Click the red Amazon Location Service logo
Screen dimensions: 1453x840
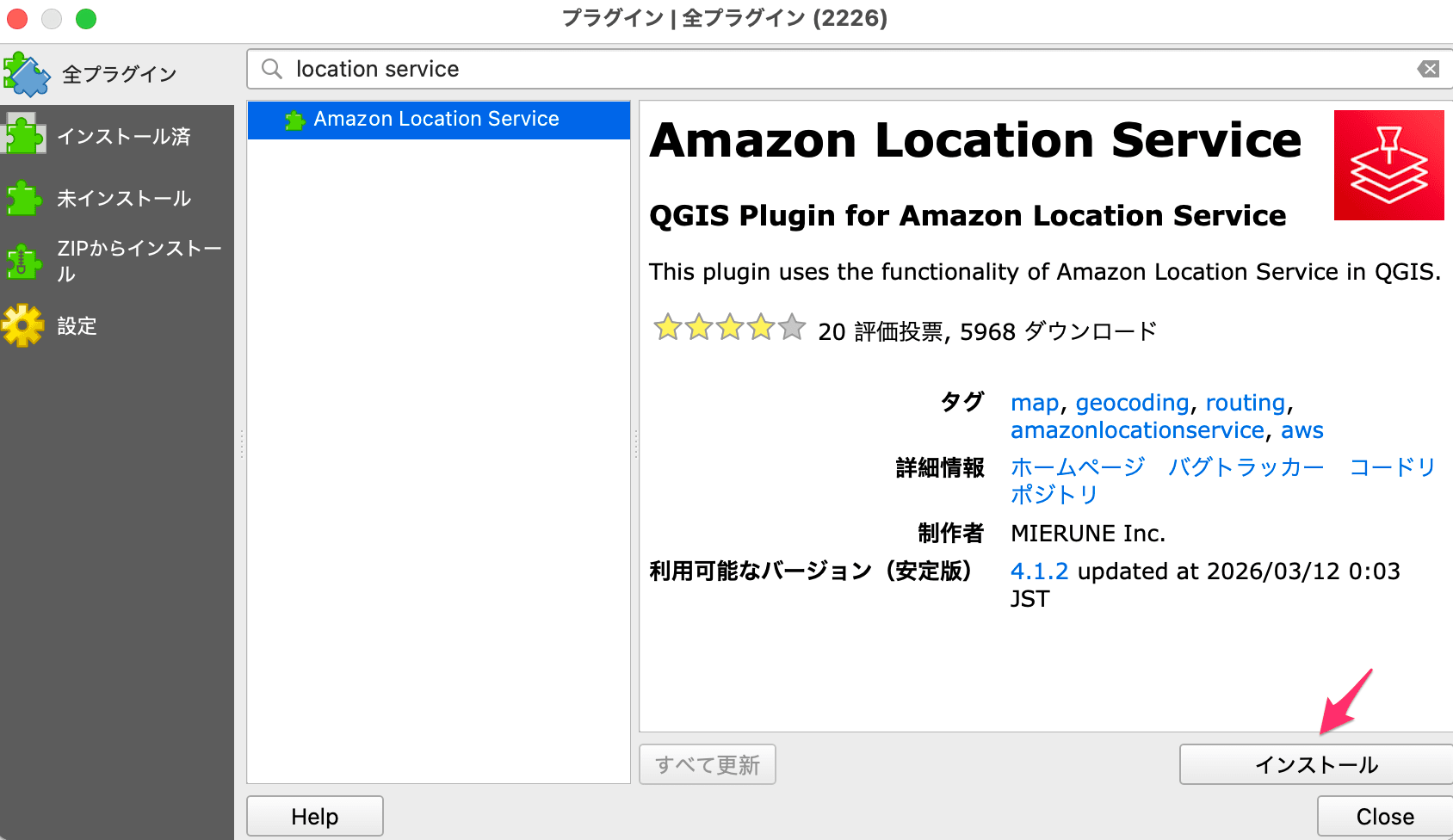point(1388,164)
